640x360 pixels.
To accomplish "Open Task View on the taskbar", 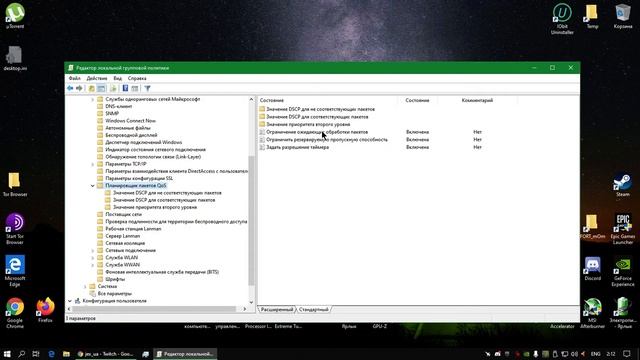I will pos(36,354).
